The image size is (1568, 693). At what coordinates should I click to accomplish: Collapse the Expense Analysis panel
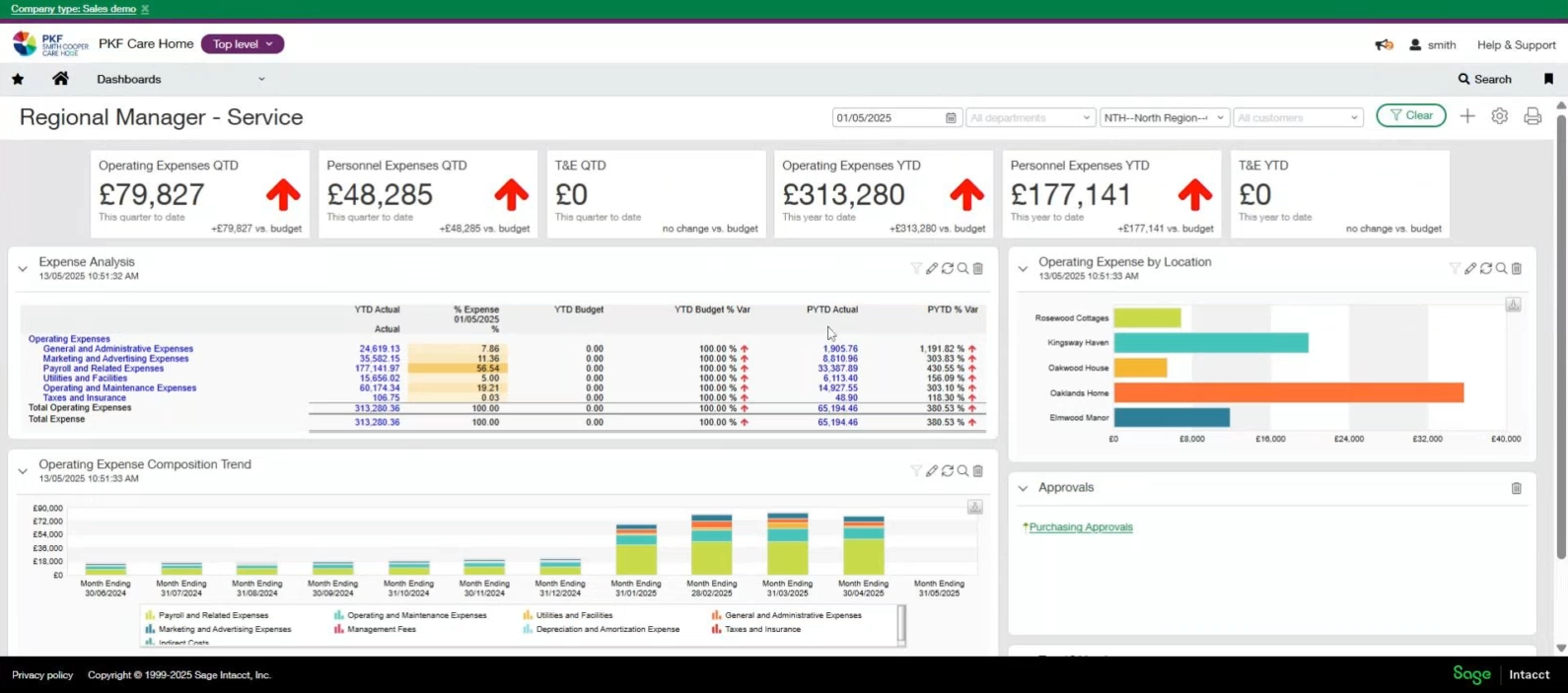[23, 268]
